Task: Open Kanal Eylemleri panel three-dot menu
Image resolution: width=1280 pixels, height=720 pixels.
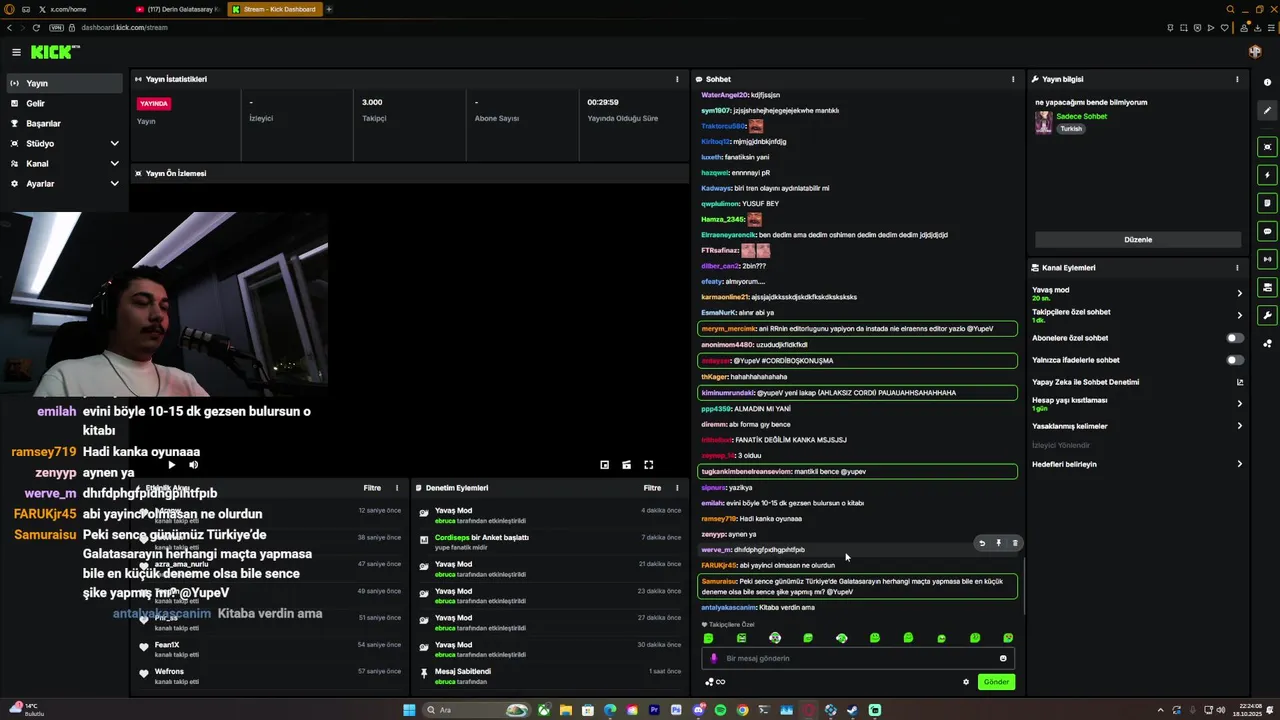Action: coord(1237,268)
